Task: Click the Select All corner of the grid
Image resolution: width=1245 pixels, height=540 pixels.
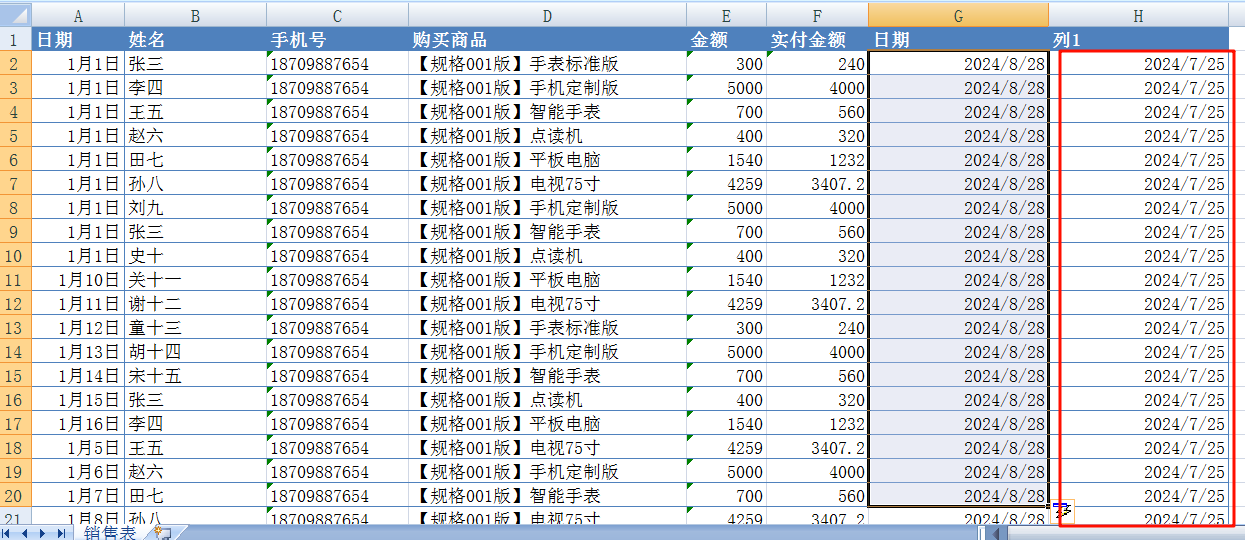Action: click(x=16, y=15)
